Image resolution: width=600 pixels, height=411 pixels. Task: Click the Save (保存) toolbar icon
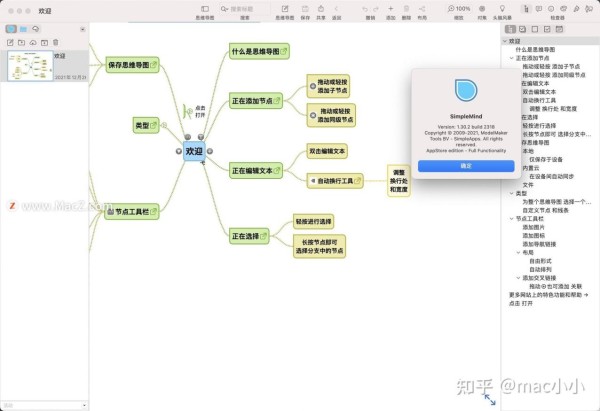tap(305, 9)
